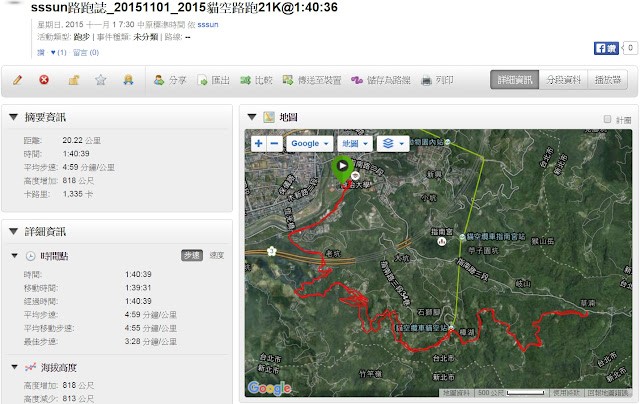The height and width of the screenshot is (404, 640).
Task: Click the Facebook like button
Action: click(x=606, y=48)
